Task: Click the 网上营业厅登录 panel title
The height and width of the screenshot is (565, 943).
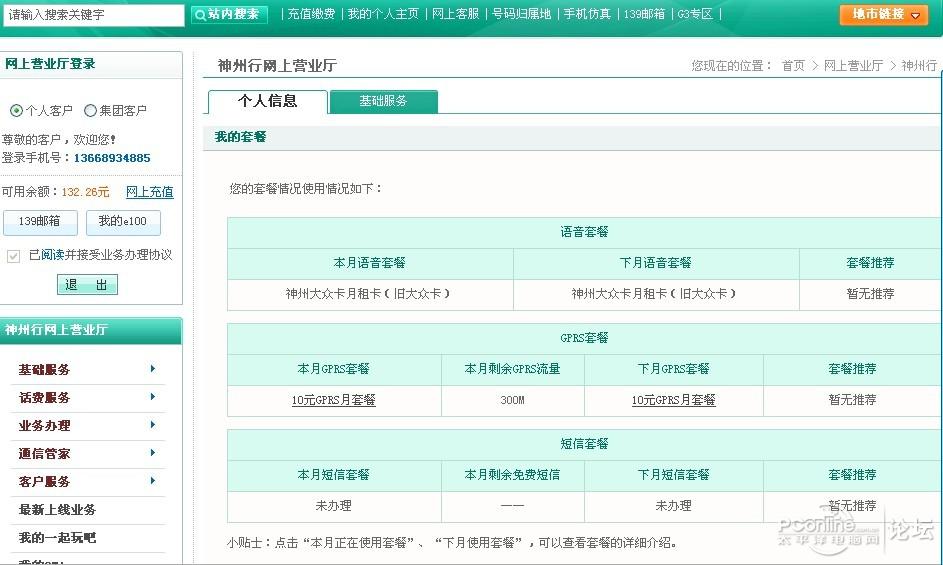Action: 51,64
